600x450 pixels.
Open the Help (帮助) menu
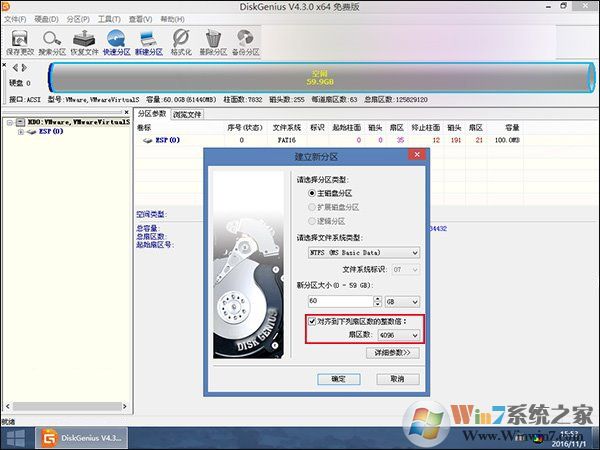[172, 19]
